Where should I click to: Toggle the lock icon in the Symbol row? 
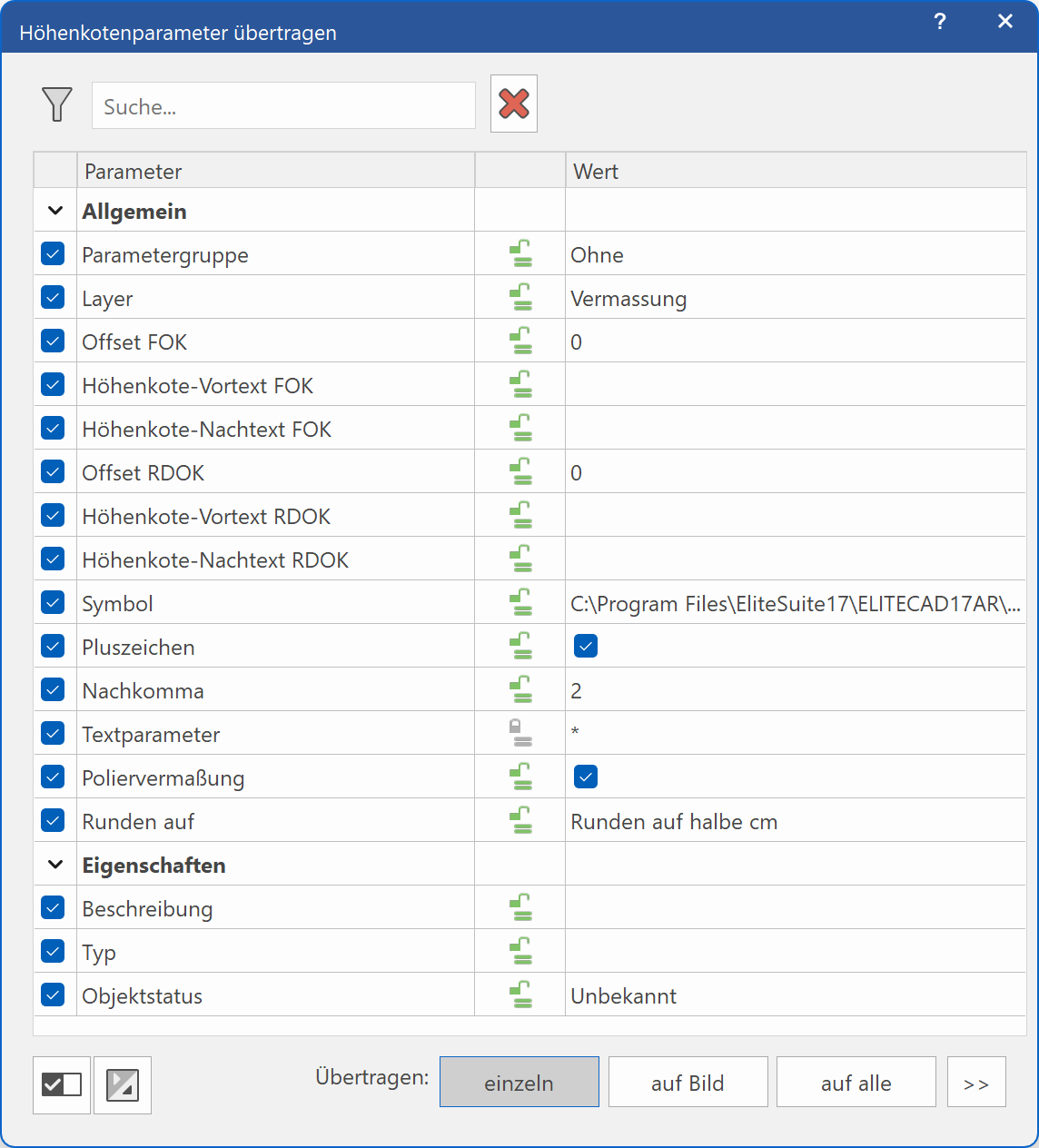tap(520, 603)
